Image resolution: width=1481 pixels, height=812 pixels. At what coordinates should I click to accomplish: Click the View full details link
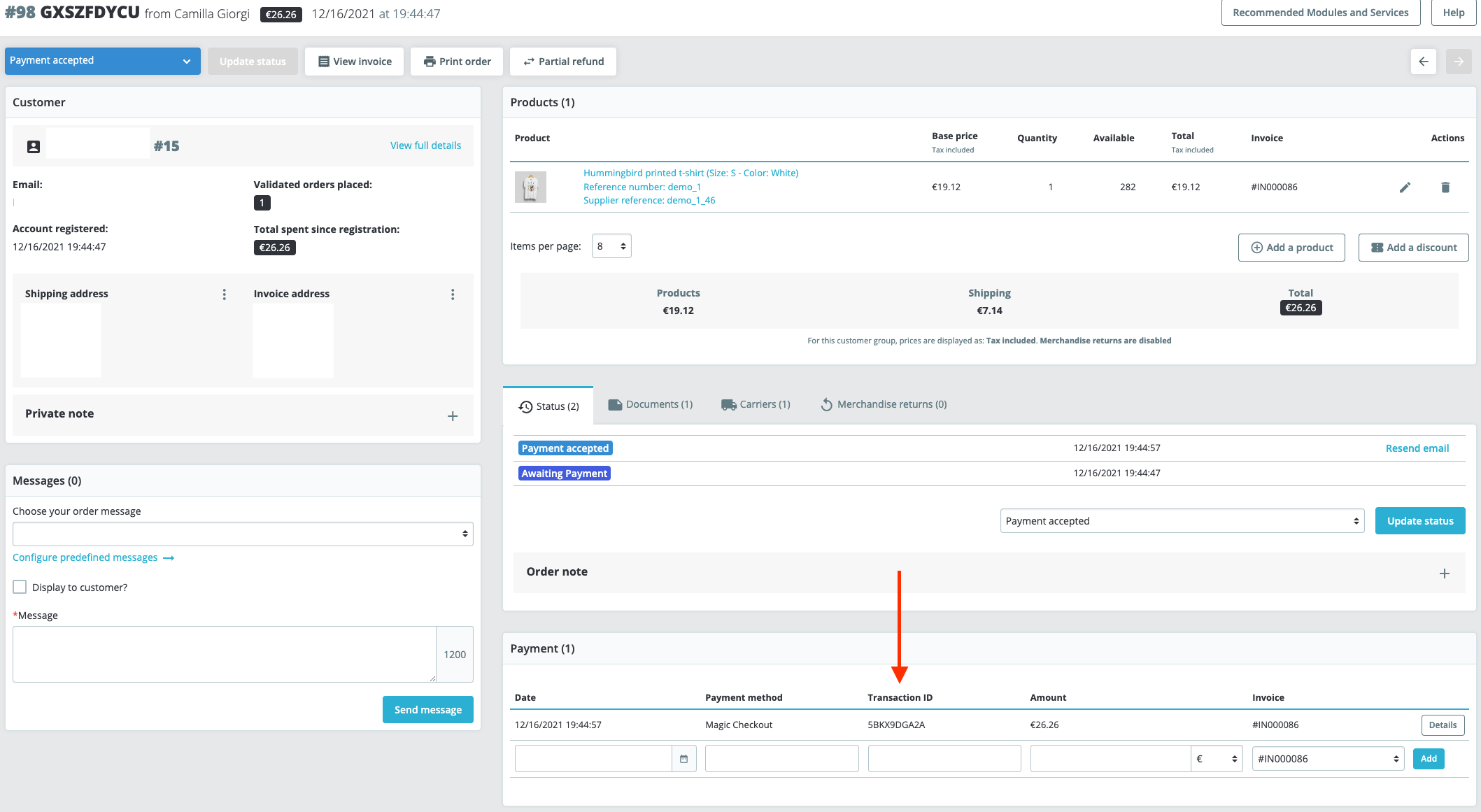point(425,145)
